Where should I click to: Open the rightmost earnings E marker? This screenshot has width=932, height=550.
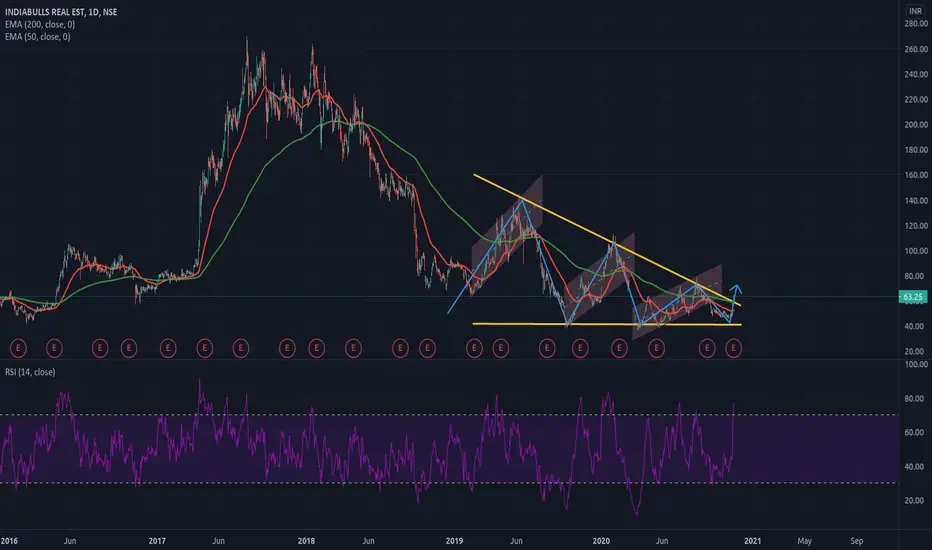(733, 348)
